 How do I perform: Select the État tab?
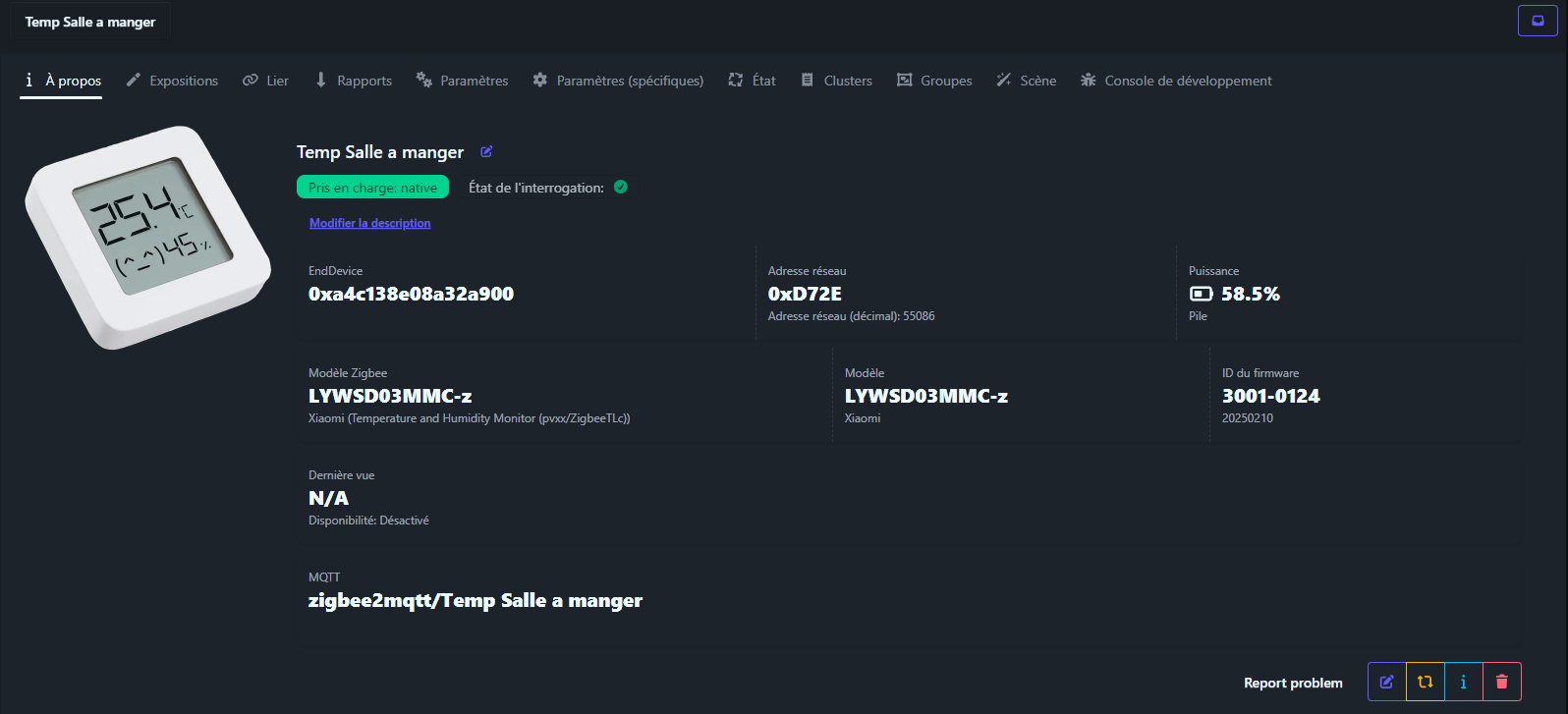pos(752,81)
